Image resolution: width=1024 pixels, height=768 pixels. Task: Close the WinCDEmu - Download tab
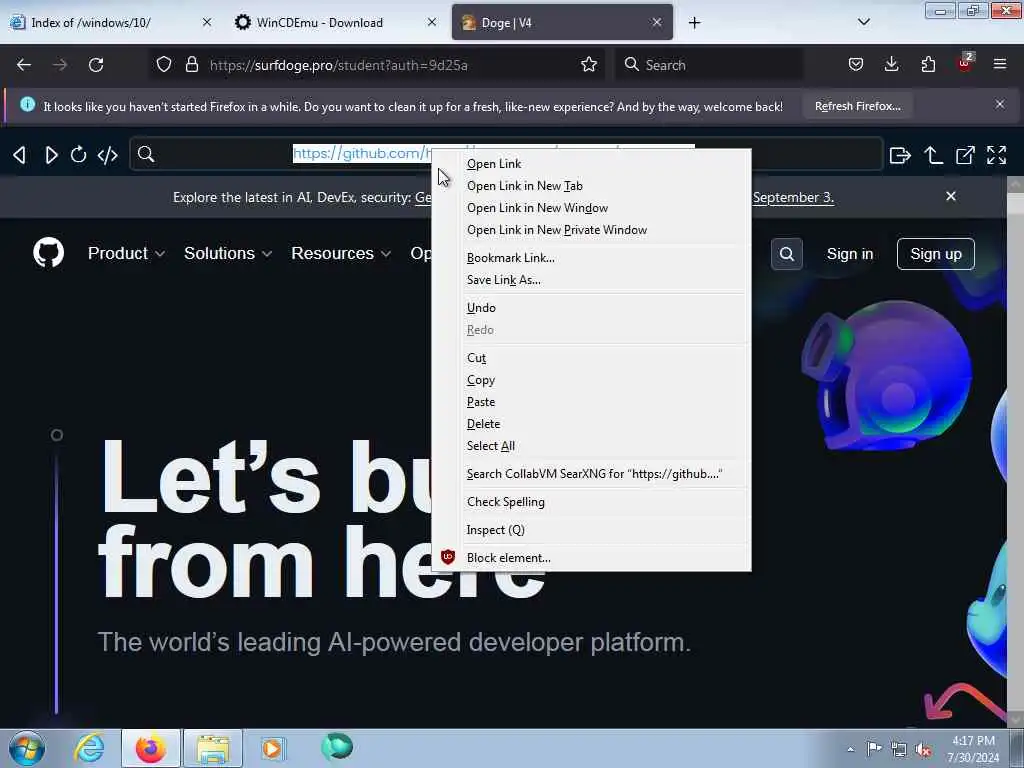point(432,22)
